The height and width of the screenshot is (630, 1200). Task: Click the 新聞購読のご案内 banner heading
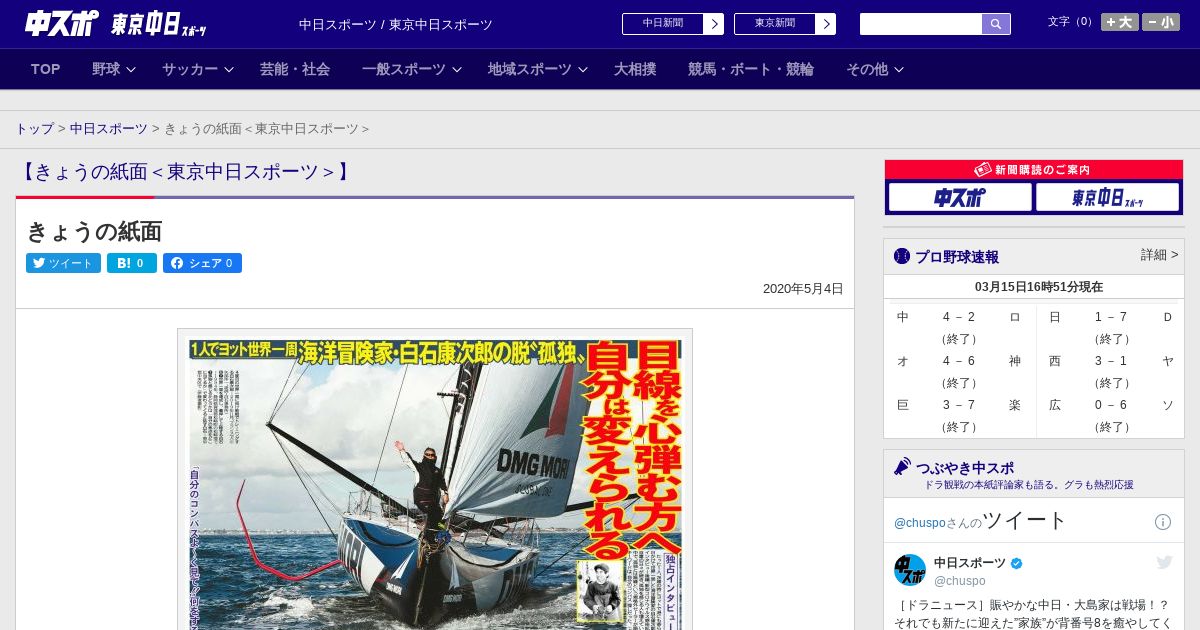click(1033, 170)
